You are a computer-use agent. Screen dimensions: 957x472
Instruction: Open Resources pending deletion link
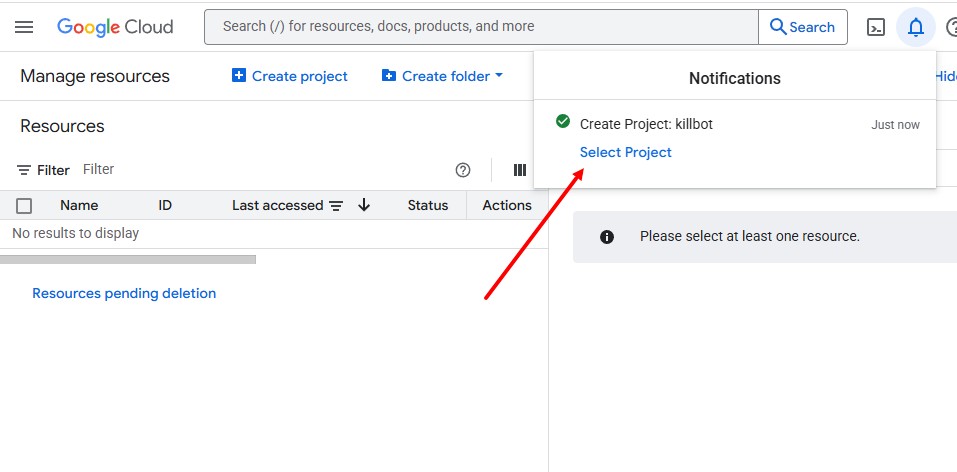coord(124,294)
